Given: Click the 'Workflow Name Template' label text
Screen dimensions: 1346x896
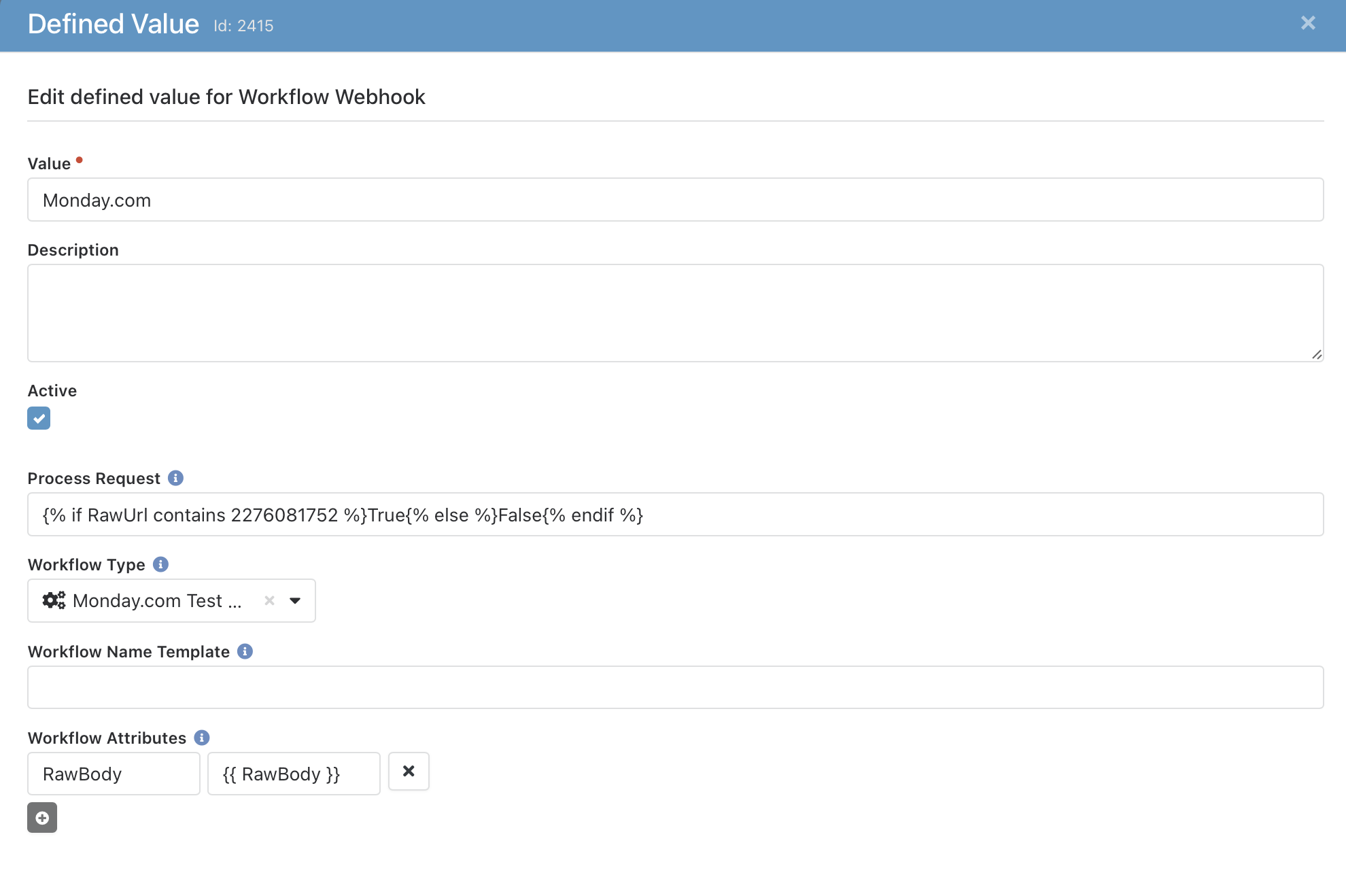Looking at the screenshot, I should pyautogui.click(x=128, y=652).
